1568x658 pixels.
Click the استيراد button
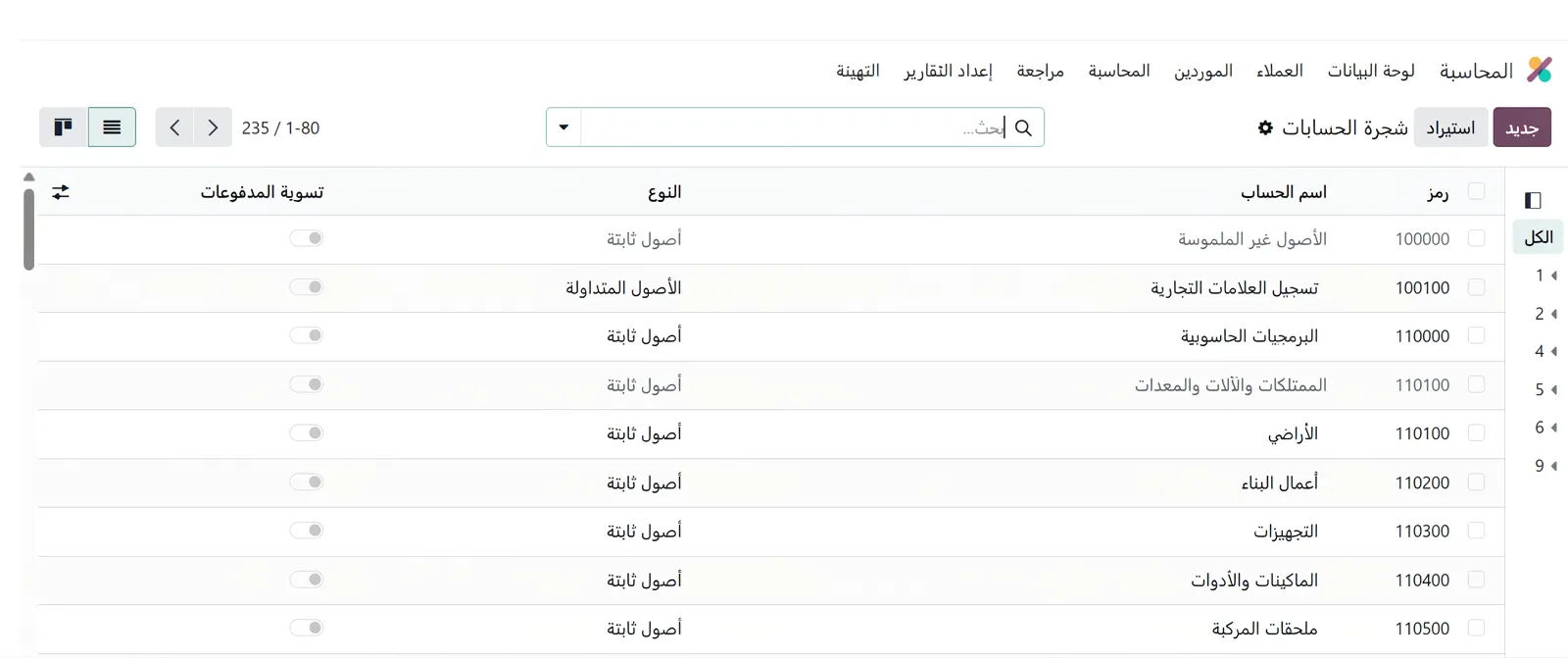tap(1450, 127)
